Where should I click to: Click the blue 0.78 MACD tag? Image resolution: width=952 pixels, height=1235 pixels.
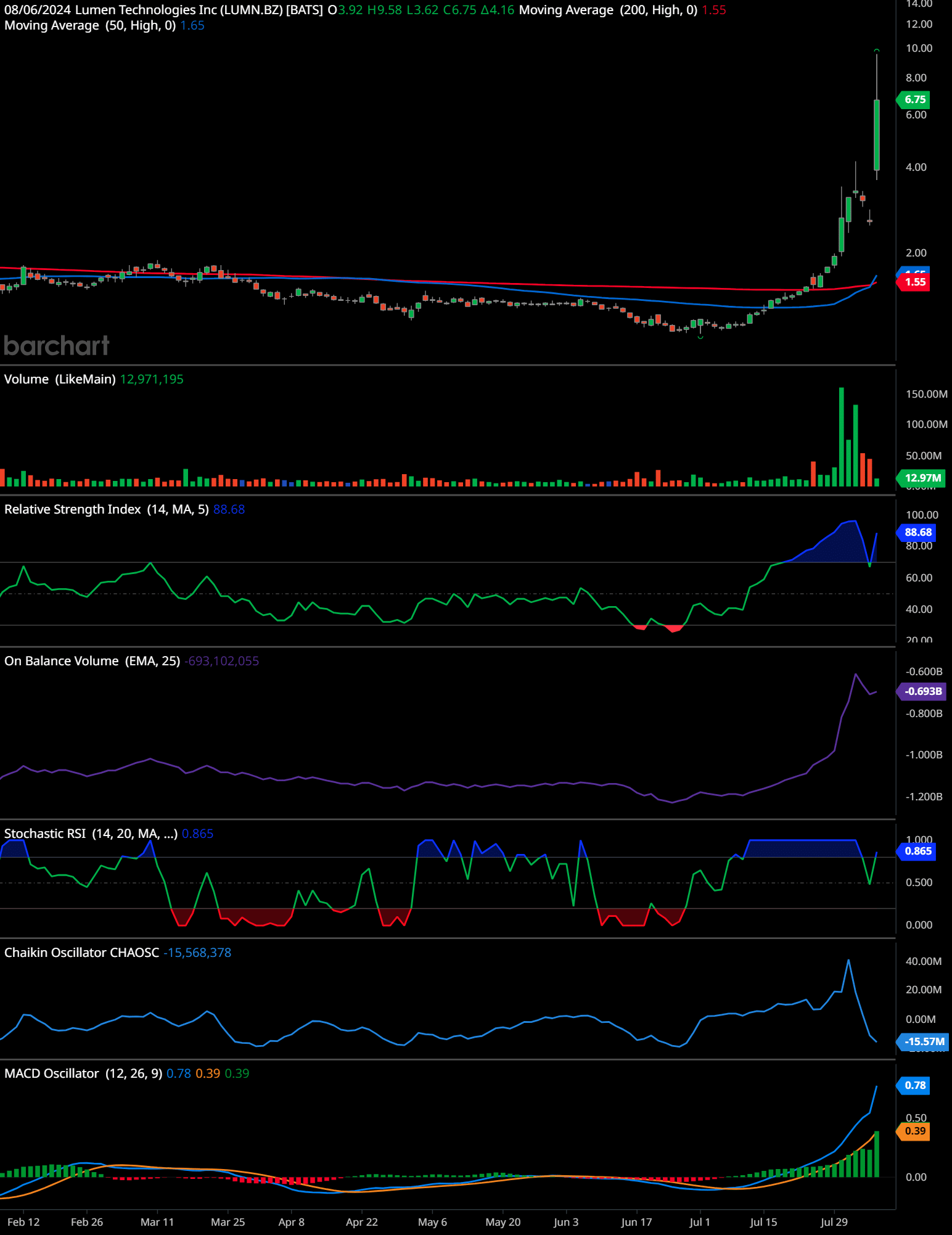click(914, 1085)
